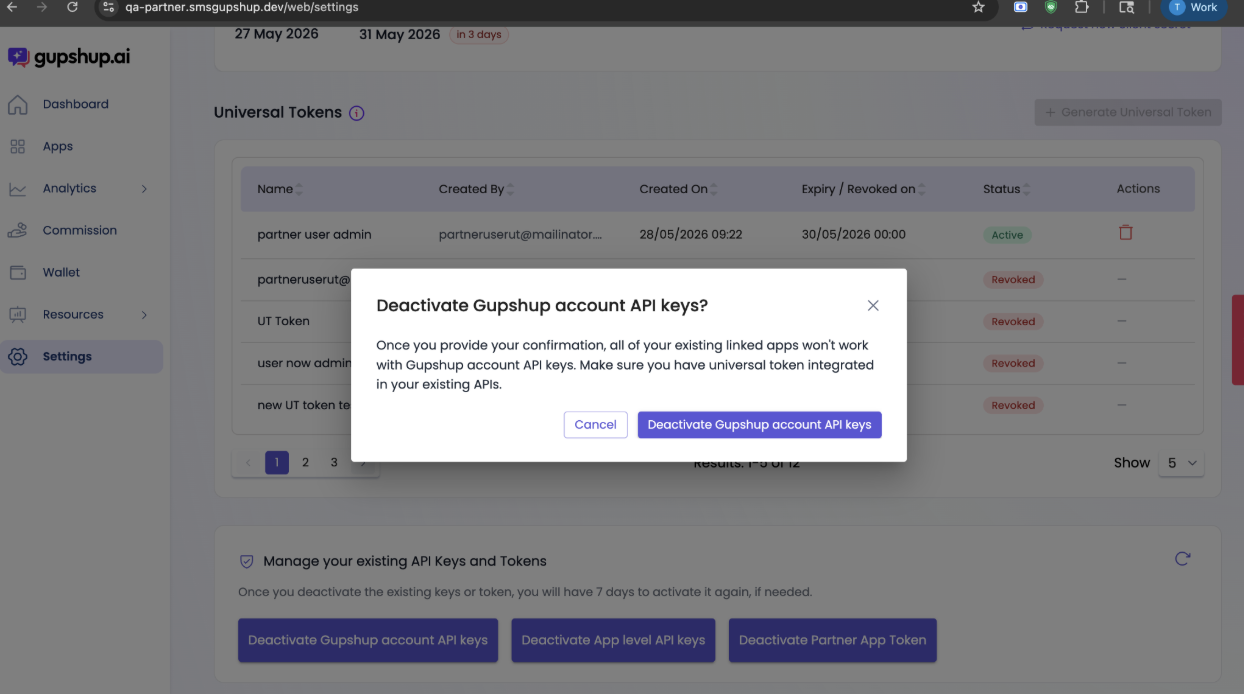Sort table by Created By column
The width and height of the screenshot is (1244, 696).
click(510, 189)
